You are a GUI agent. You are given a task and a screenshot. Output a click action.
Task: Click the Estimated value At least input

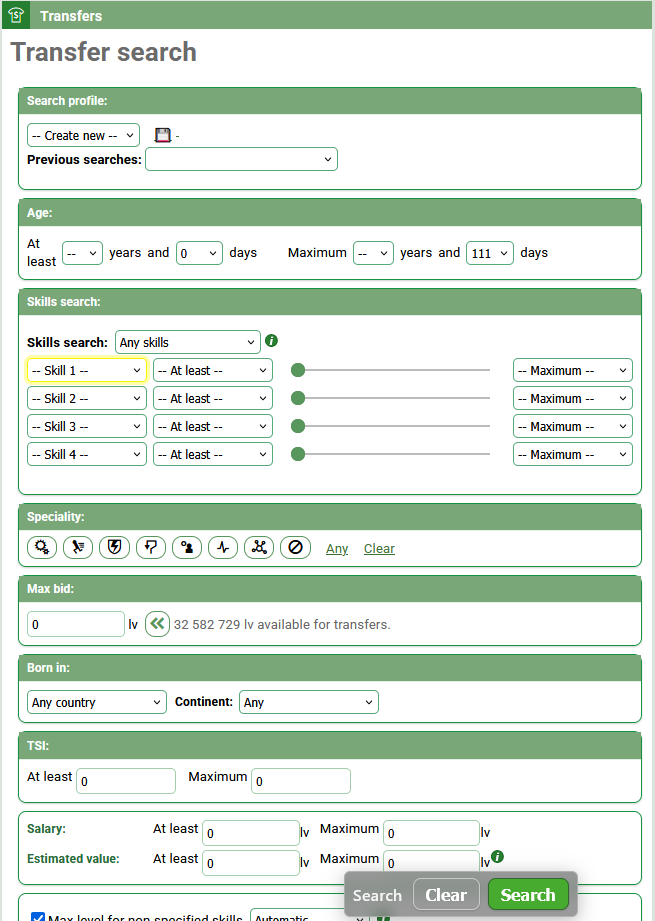[x=251, y=863]
